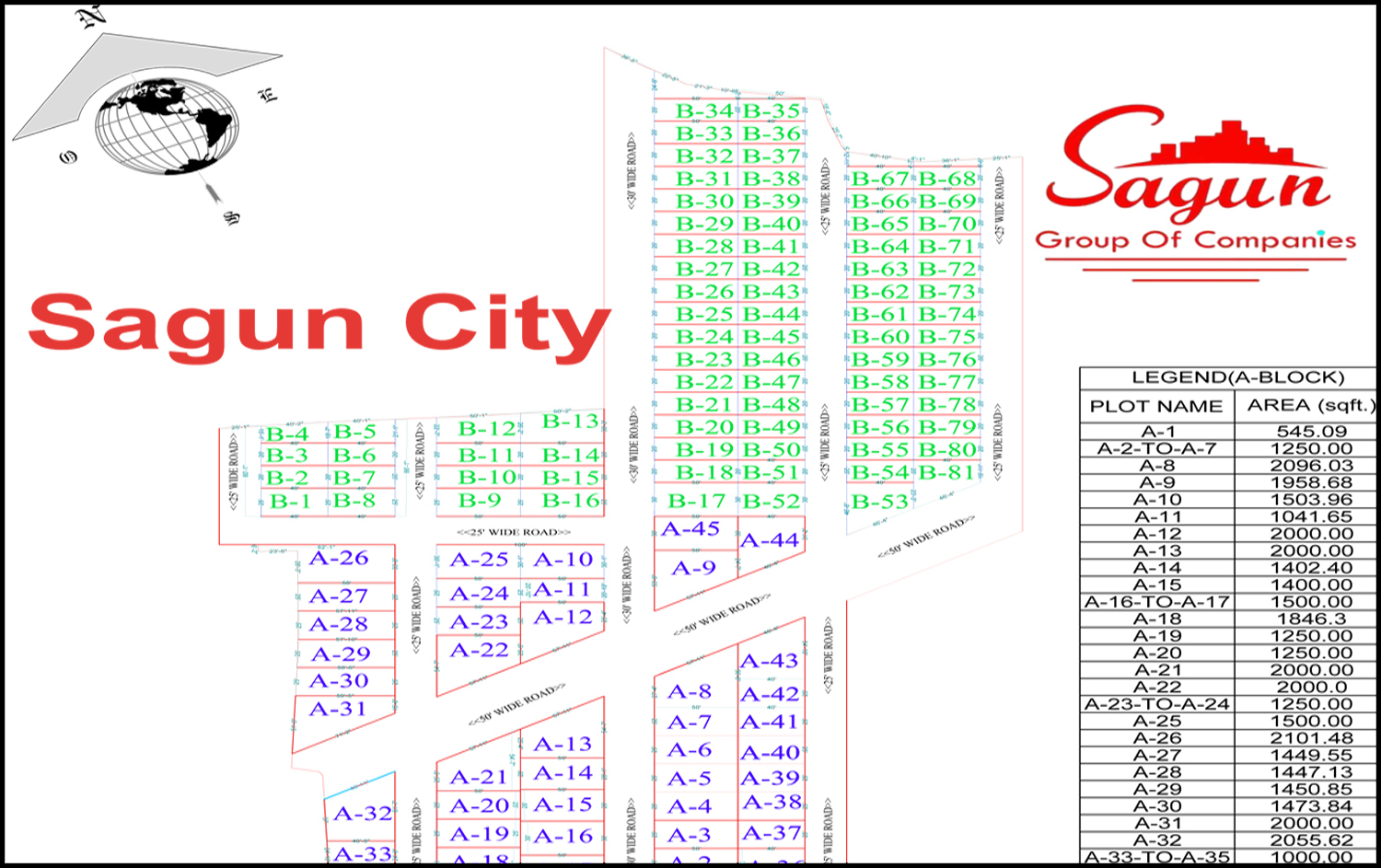This screenshot has width=1381, height=868.
Task: Click blue plot label A-31 on the map
Action: click(x=338, y=709)
